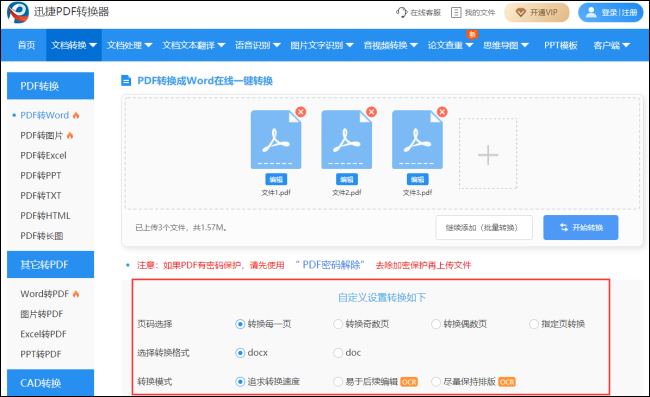Open PDF转换 sidebar section header
The image size is (650, 397).
tap(51, 86)
